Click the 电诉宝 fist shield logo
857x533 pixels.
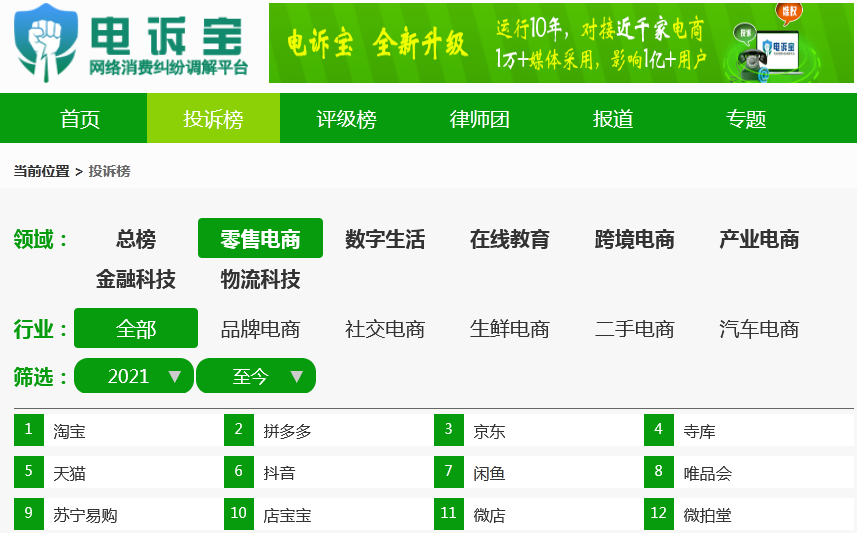(x=46, y=43)
